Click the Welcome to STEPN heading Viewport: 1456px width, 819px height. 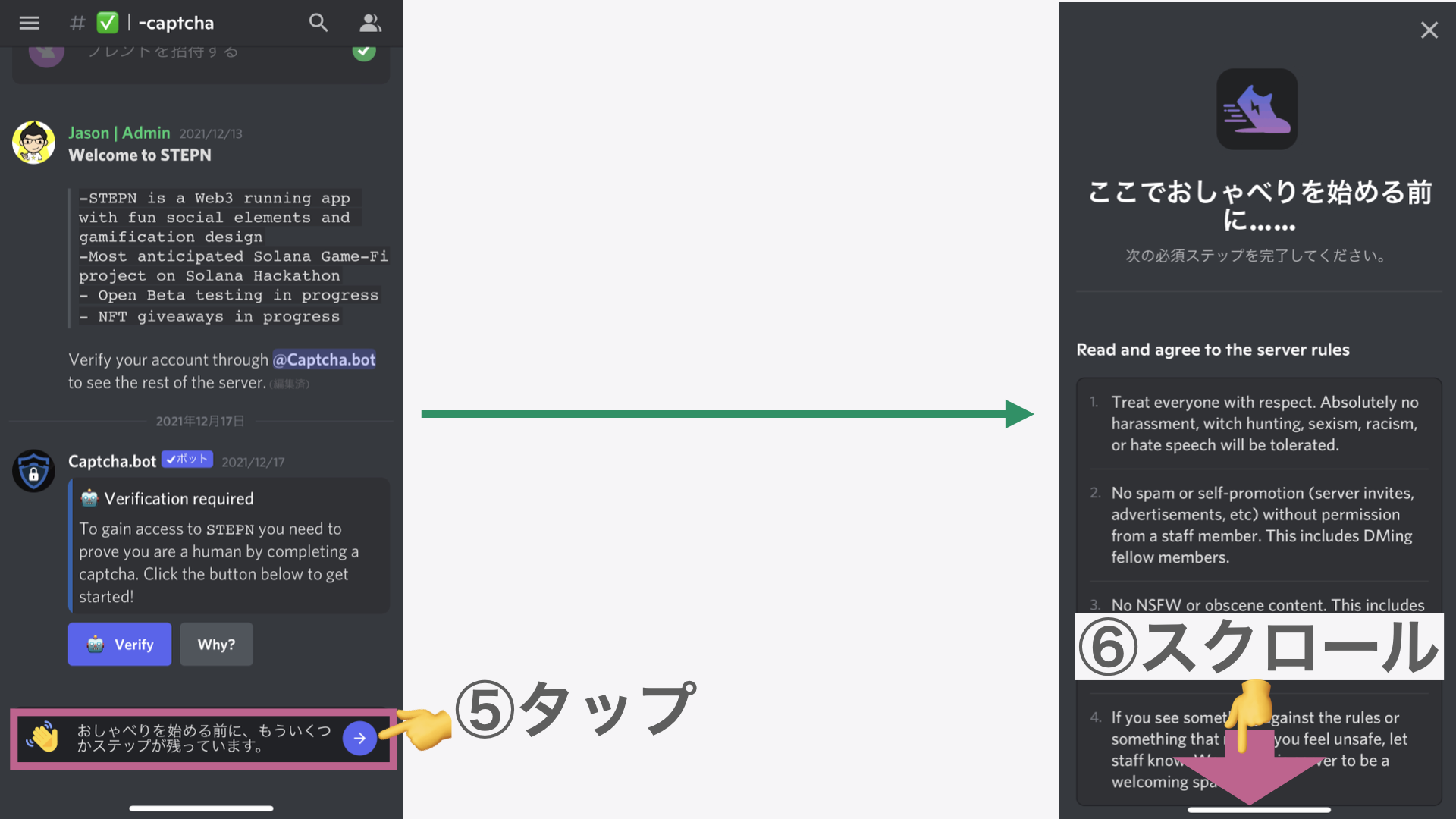140,155
